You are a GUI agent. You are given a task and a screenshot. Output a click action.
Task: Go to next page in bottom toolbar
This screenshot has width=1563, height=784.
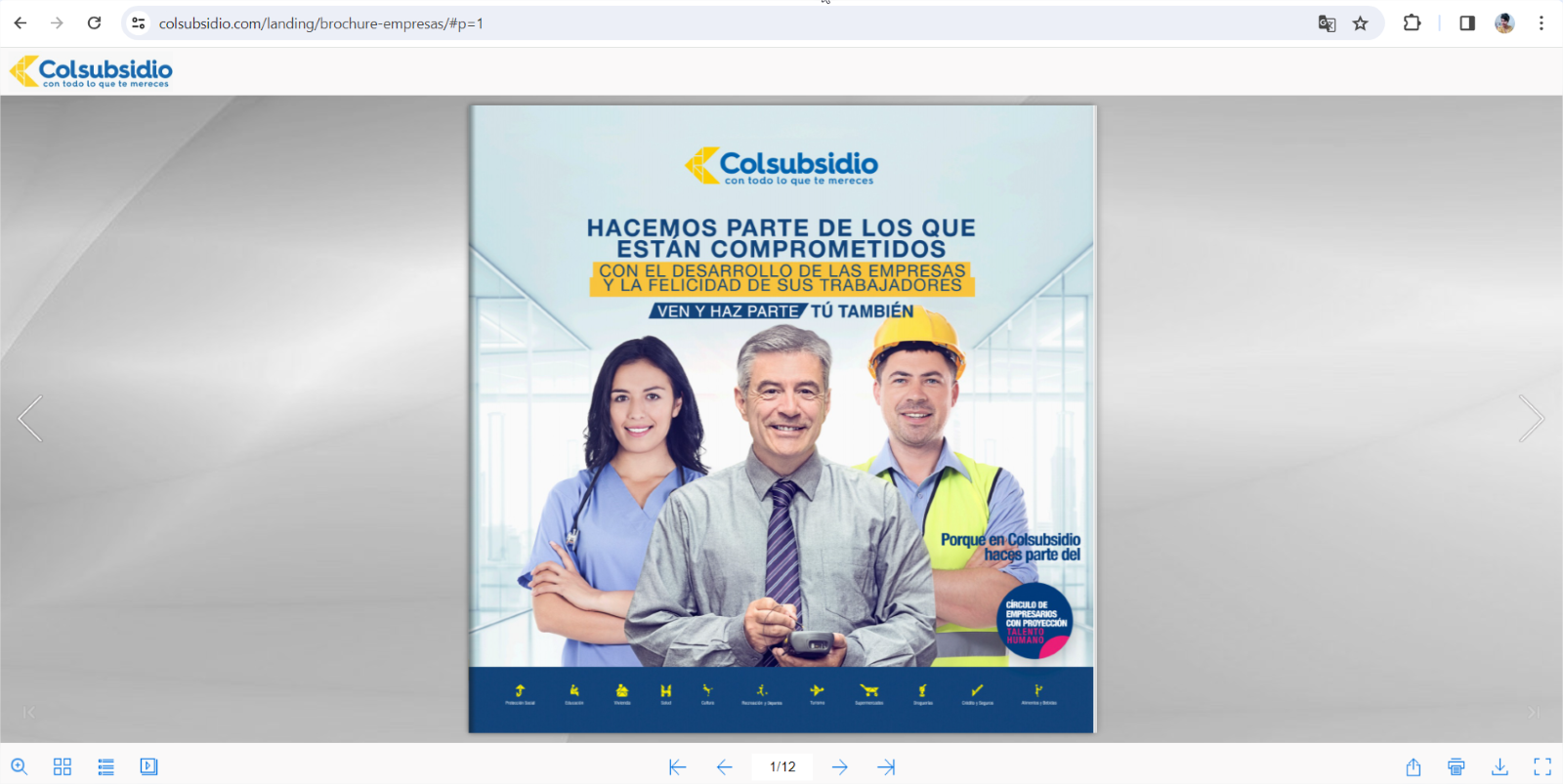pyautogui.click(x=840, y=767)
